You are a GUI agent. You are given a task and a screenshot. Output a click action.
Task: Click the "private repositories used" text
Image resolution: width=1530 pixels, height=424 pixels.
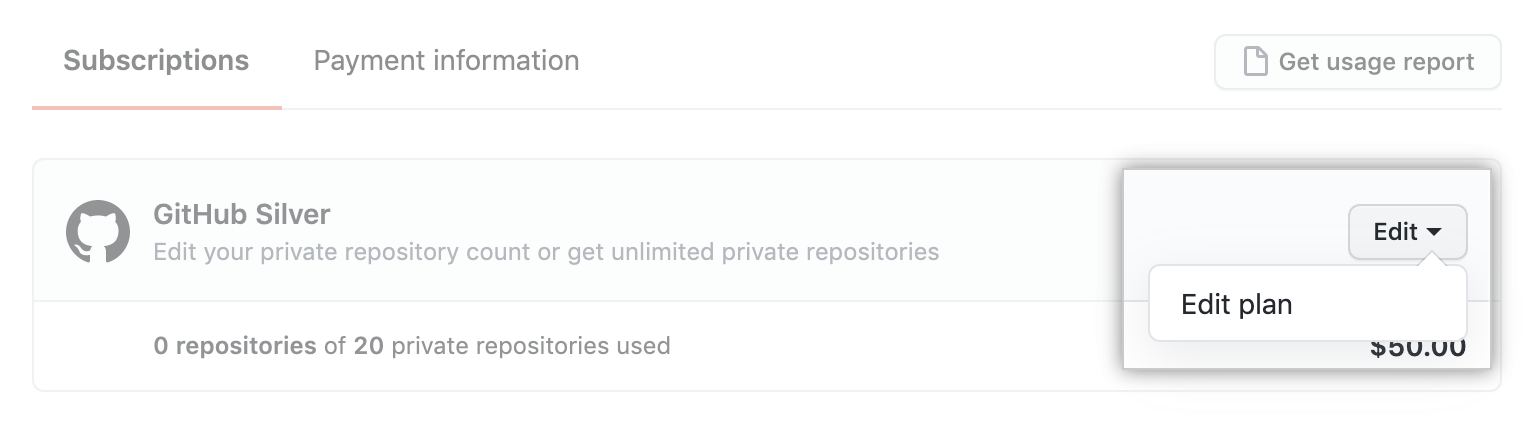tap(530, 346)
